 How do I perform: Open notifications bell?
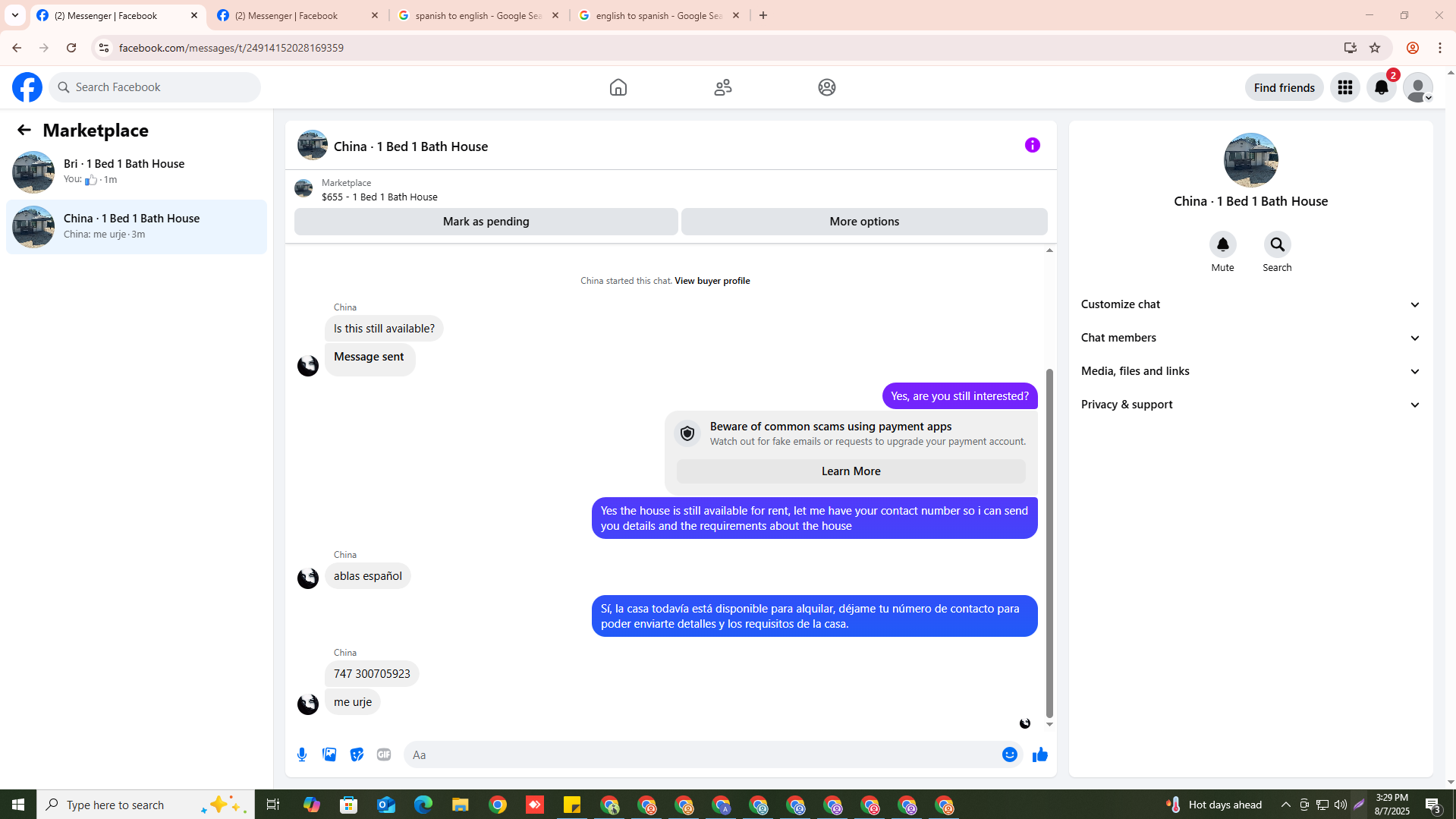click(1382, 87)
